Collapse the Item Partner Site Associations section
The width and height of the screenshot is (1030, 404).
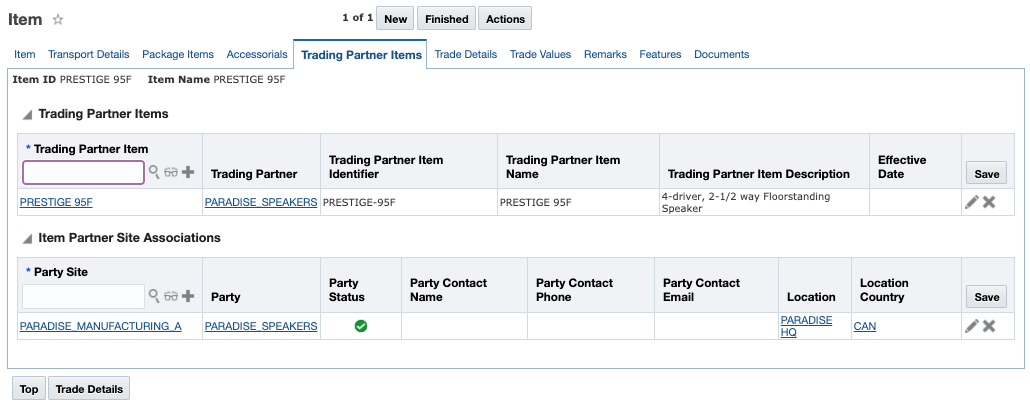click(27, 239)
